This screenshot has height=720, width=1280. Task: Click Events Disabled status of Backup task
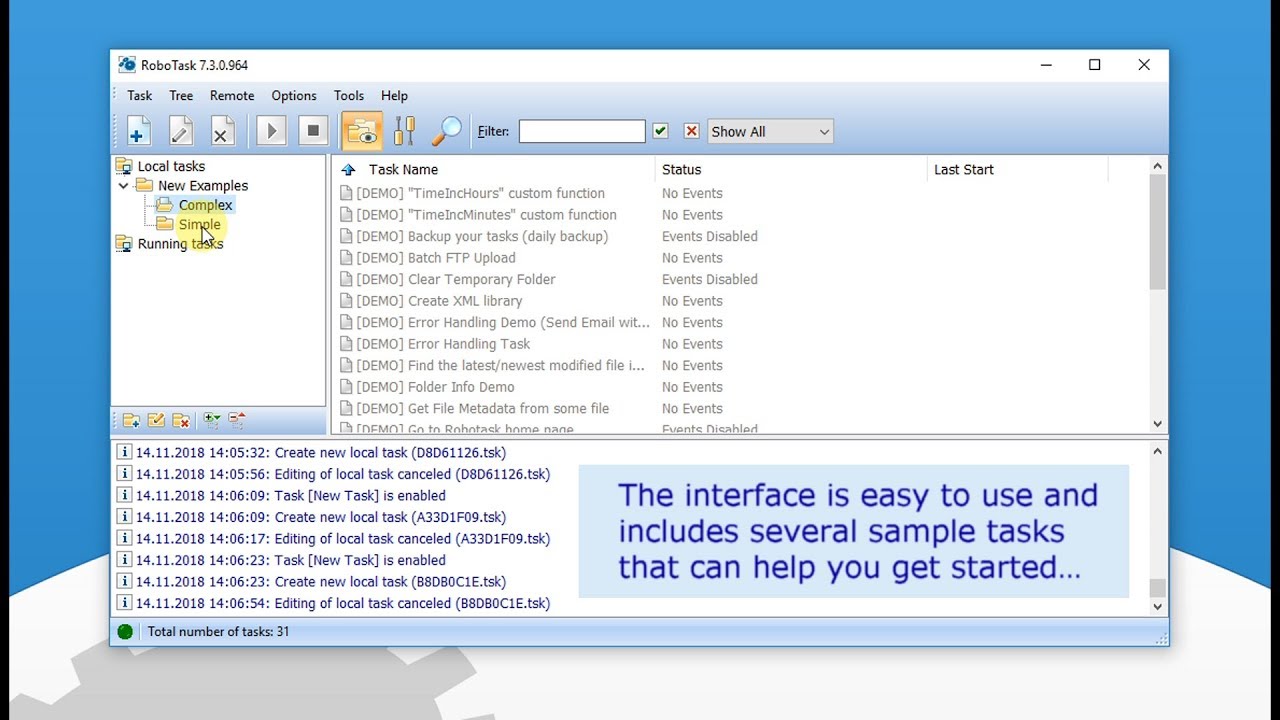(x=710, y=237)
